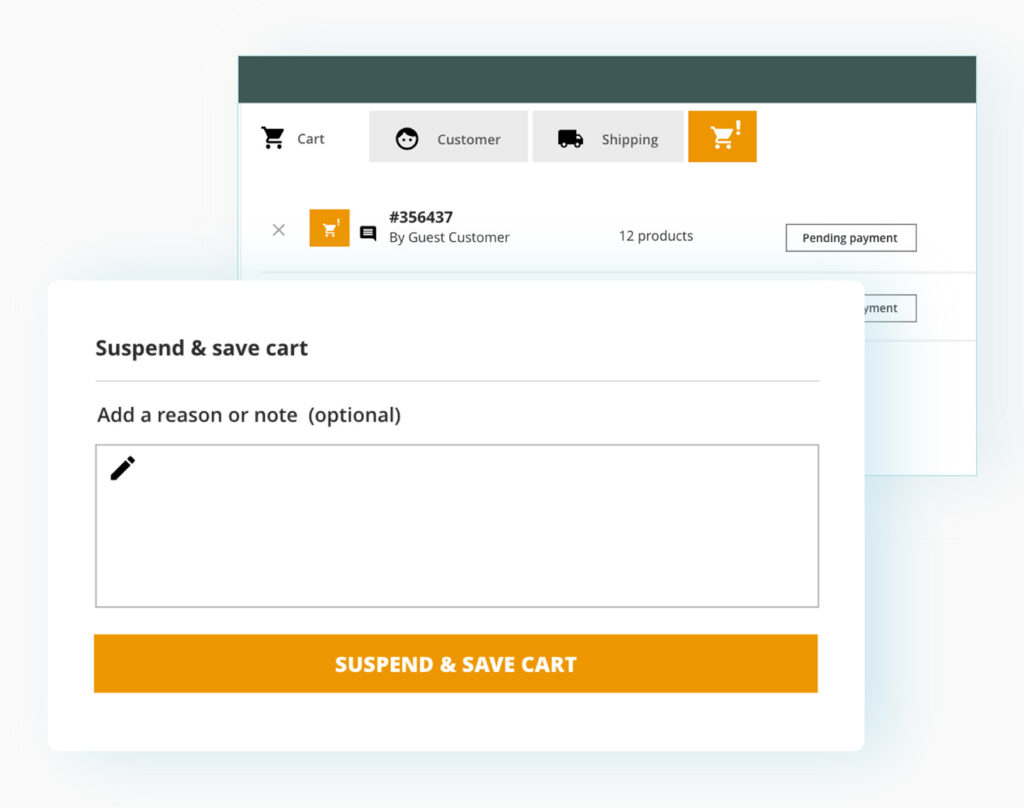Click the orange cart icon beside #356437

(329, 229)
